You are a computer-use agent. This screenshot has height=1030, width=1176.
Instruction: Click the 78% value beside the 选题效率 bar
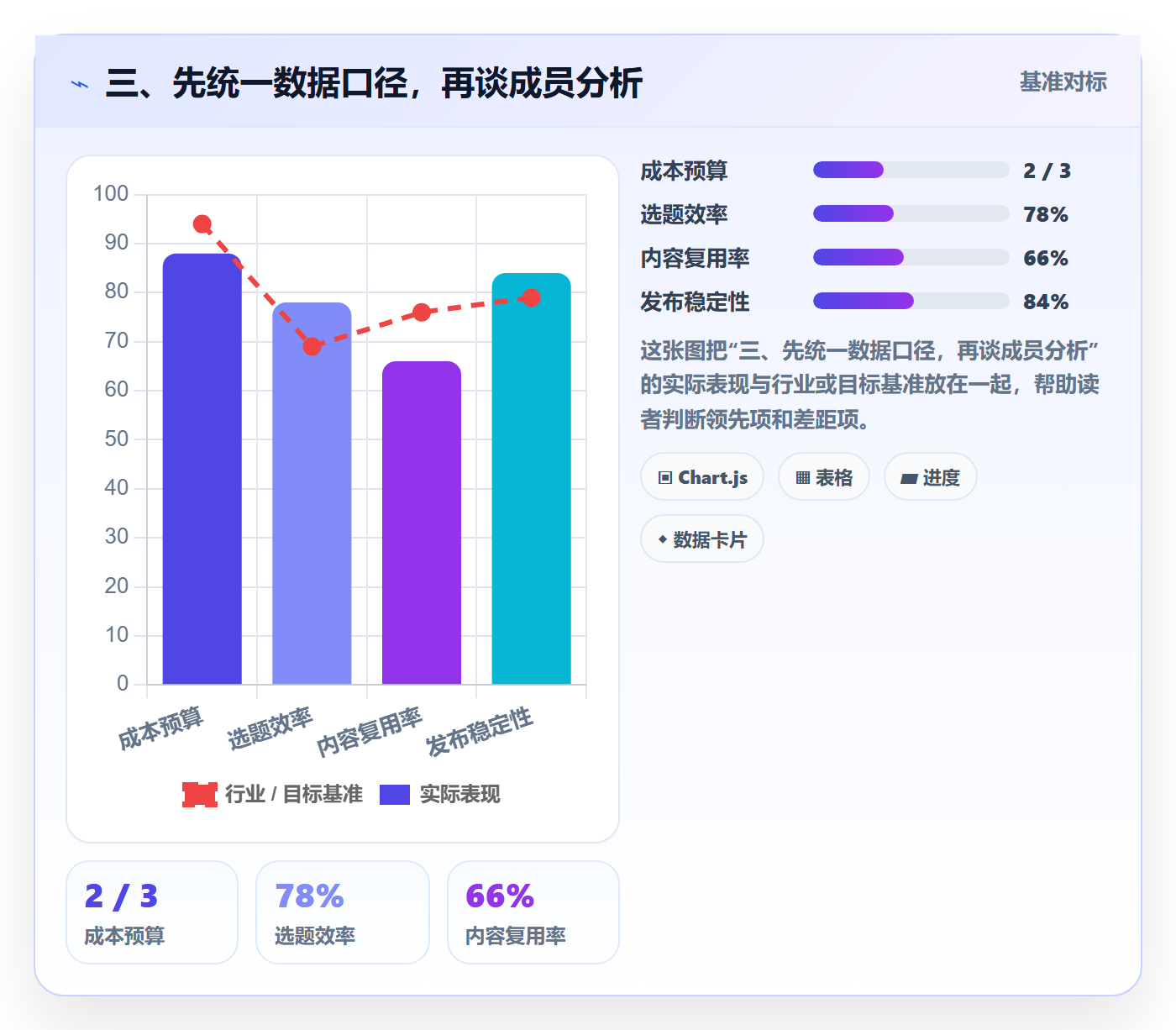point(1046,214)
